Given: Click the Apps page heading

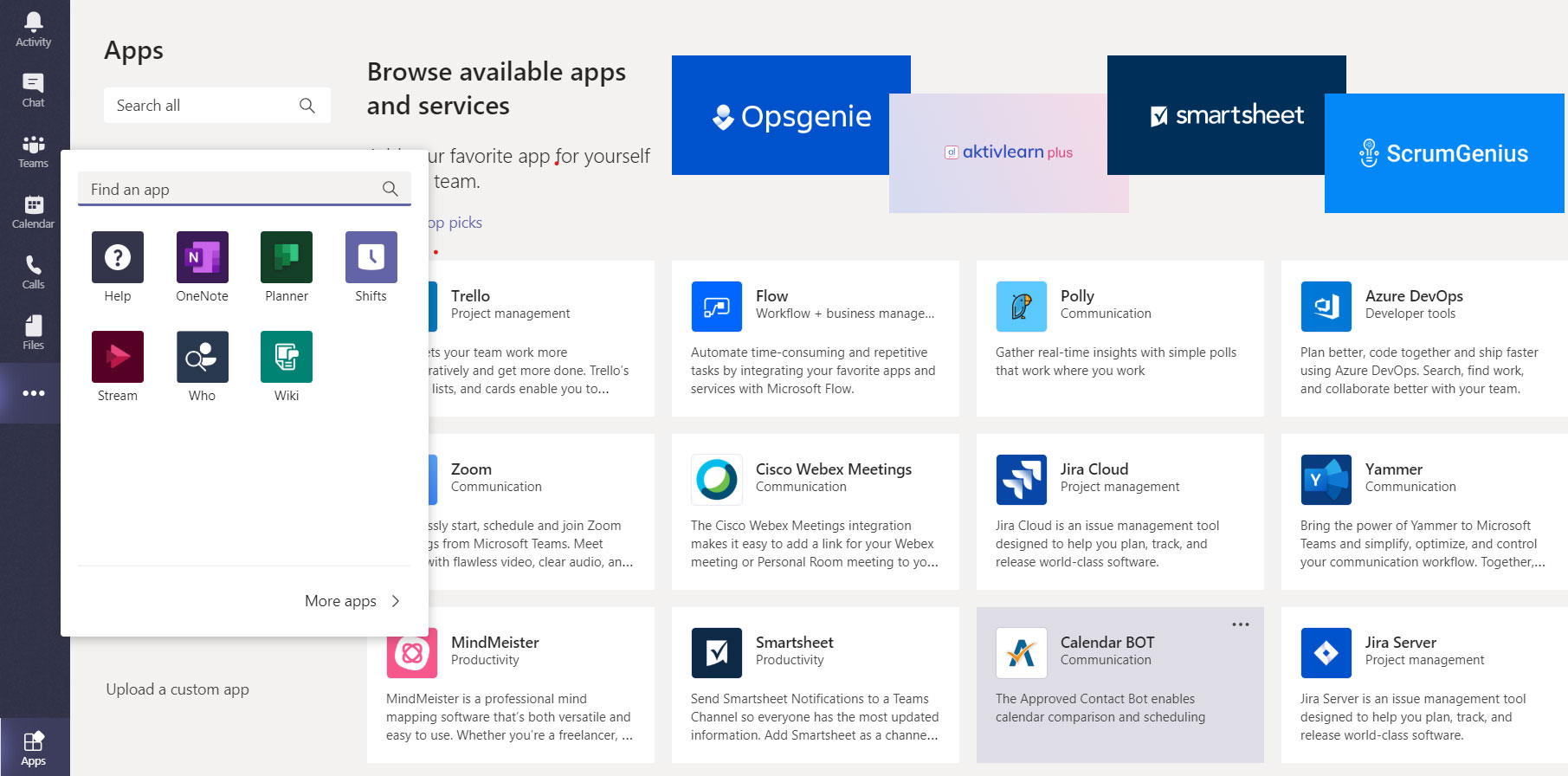Looking at the screenshot, I should [133, 51].
